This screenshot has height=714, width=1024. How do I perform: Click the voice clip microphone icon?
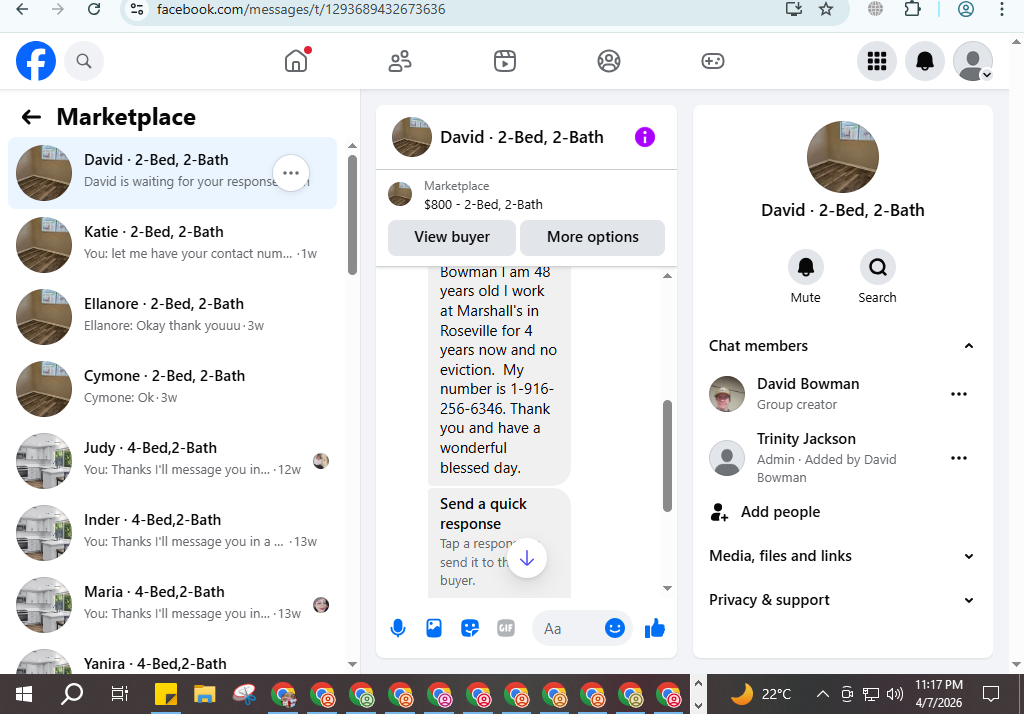click(398, 628)
